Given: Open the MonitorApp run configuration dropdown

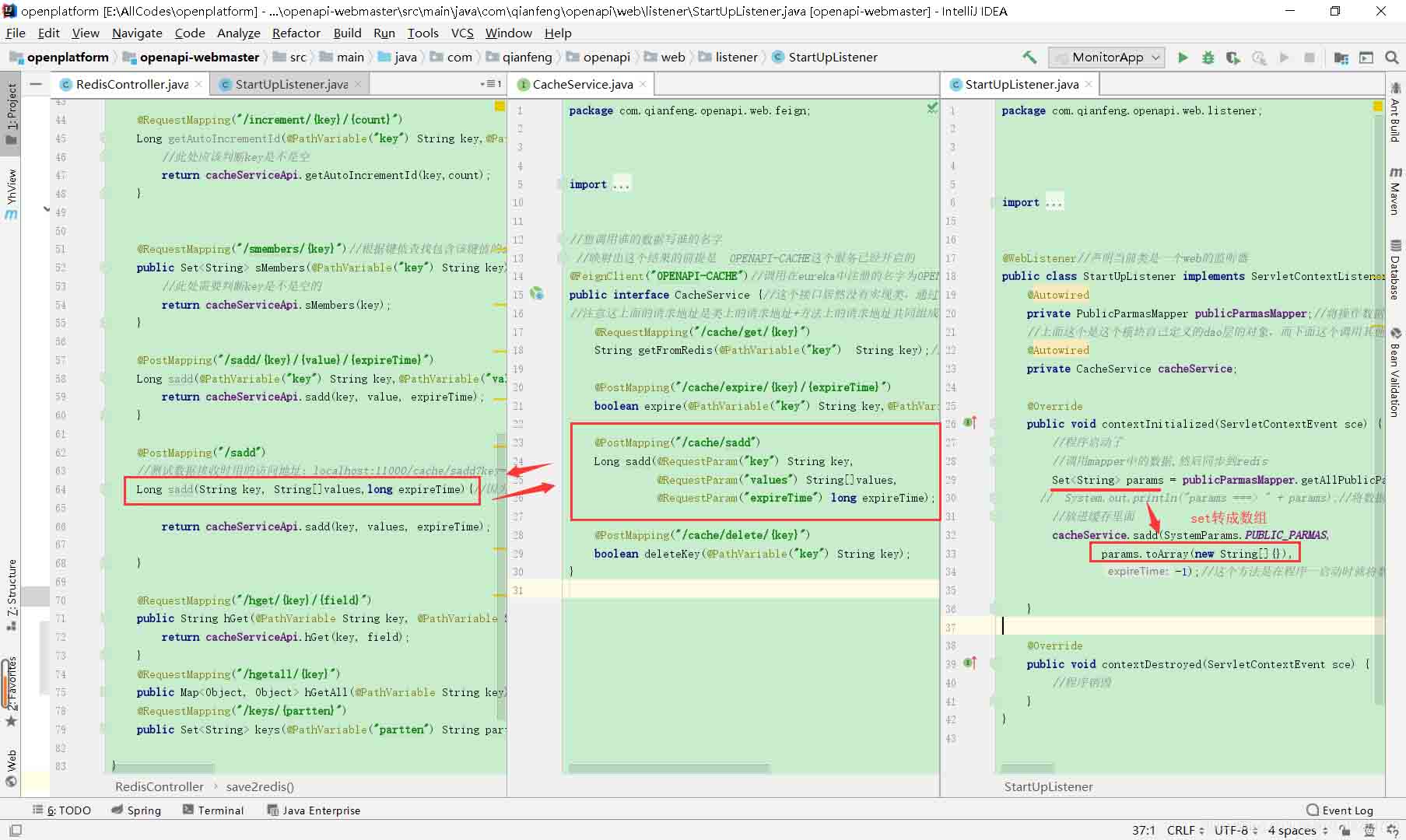Looking at the screenshot, I should [1106, 58].
